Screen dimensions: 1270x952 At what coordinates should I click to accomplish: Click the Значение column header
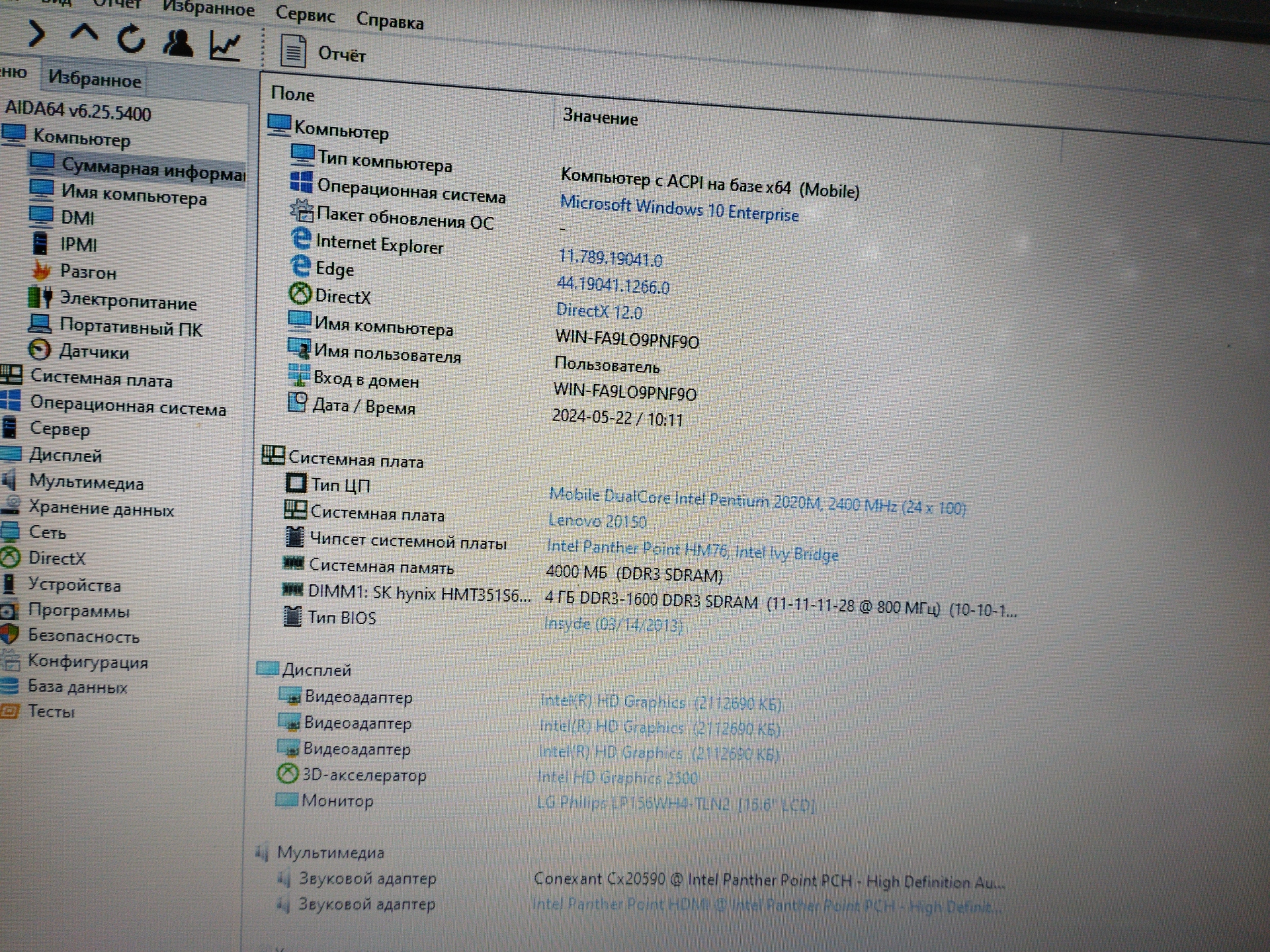(x=600, y=118)
